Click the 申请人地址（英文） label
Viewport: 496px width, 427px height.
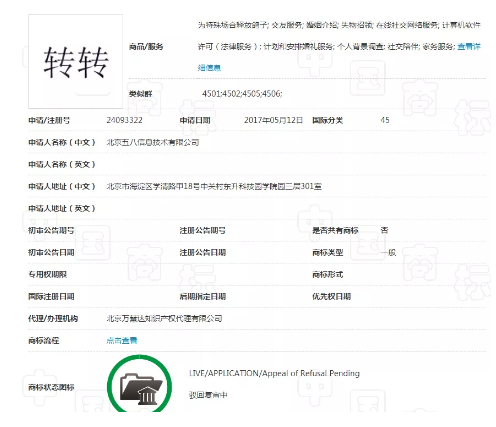coord(62,208)
